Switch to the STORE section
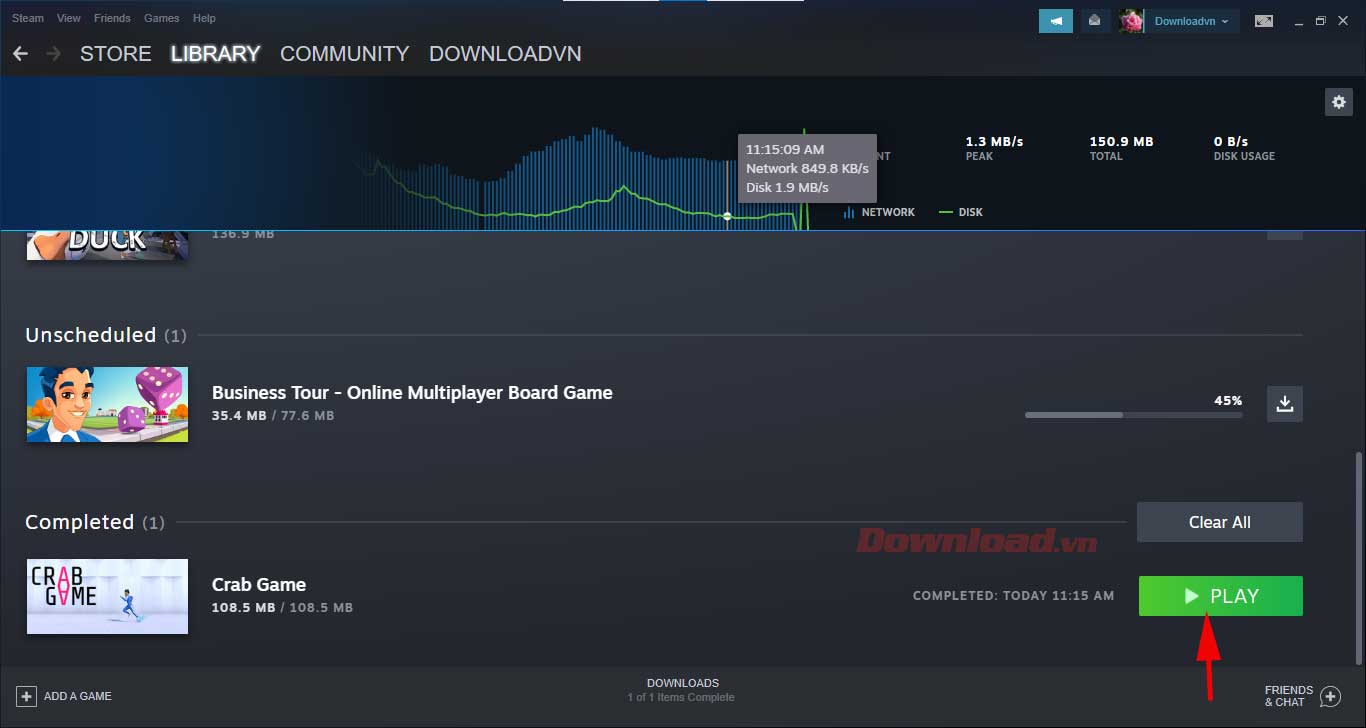The width and height of the screenshot is (1366, 728). pos(116,54)
